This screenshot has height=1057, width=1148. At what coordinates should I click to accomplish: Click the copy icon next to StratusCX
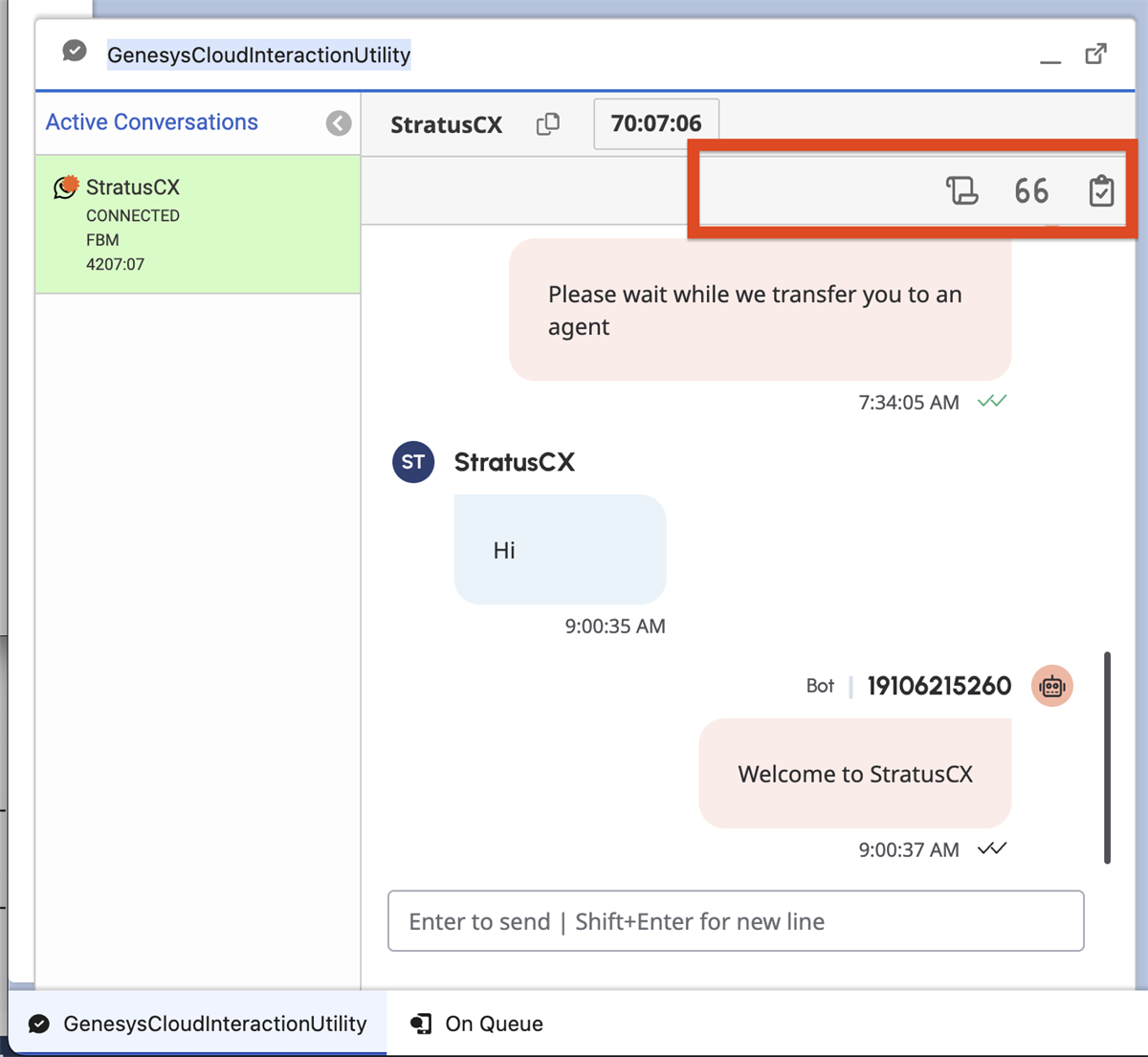548,123
